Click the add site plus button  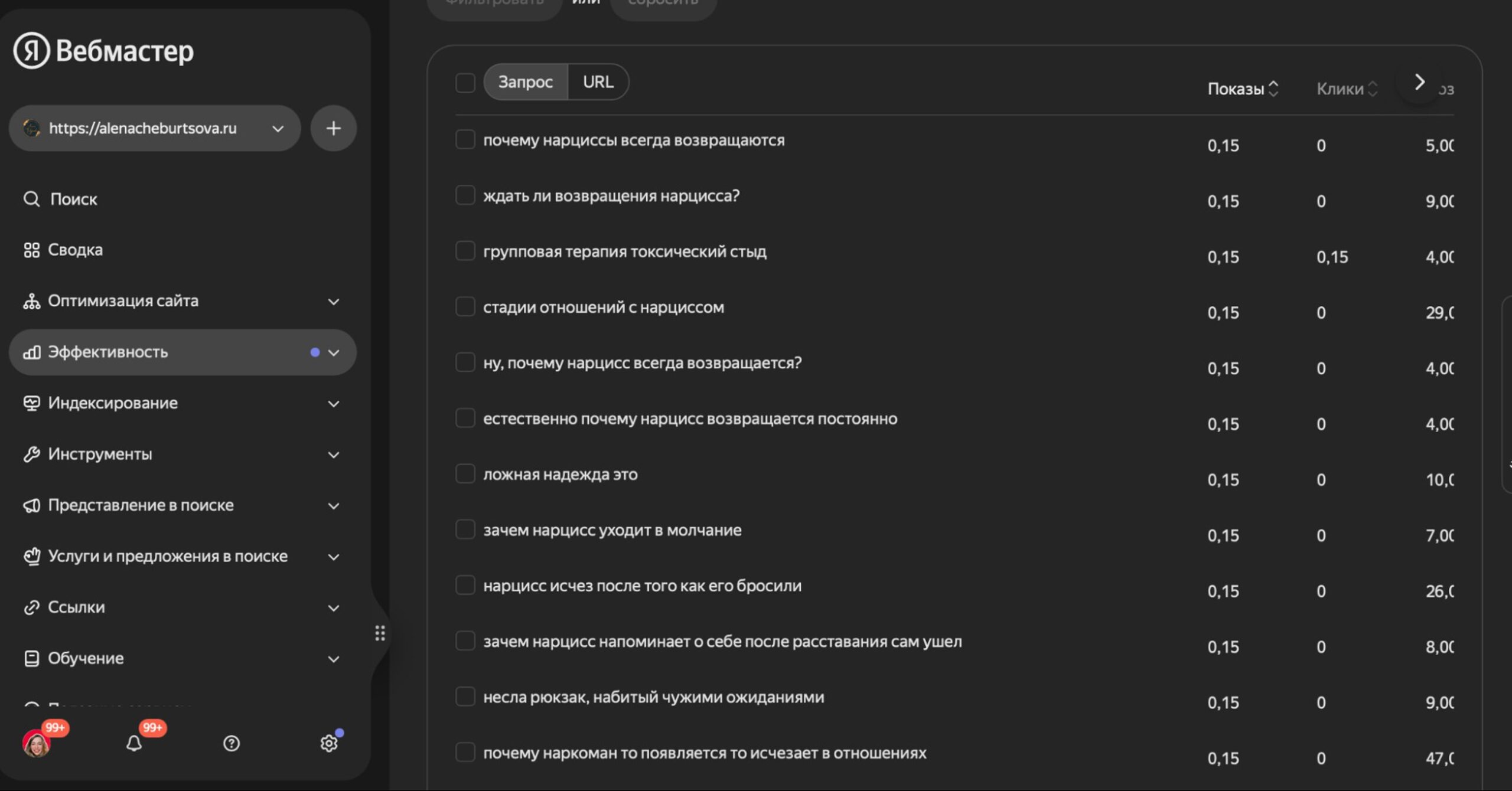333,128
